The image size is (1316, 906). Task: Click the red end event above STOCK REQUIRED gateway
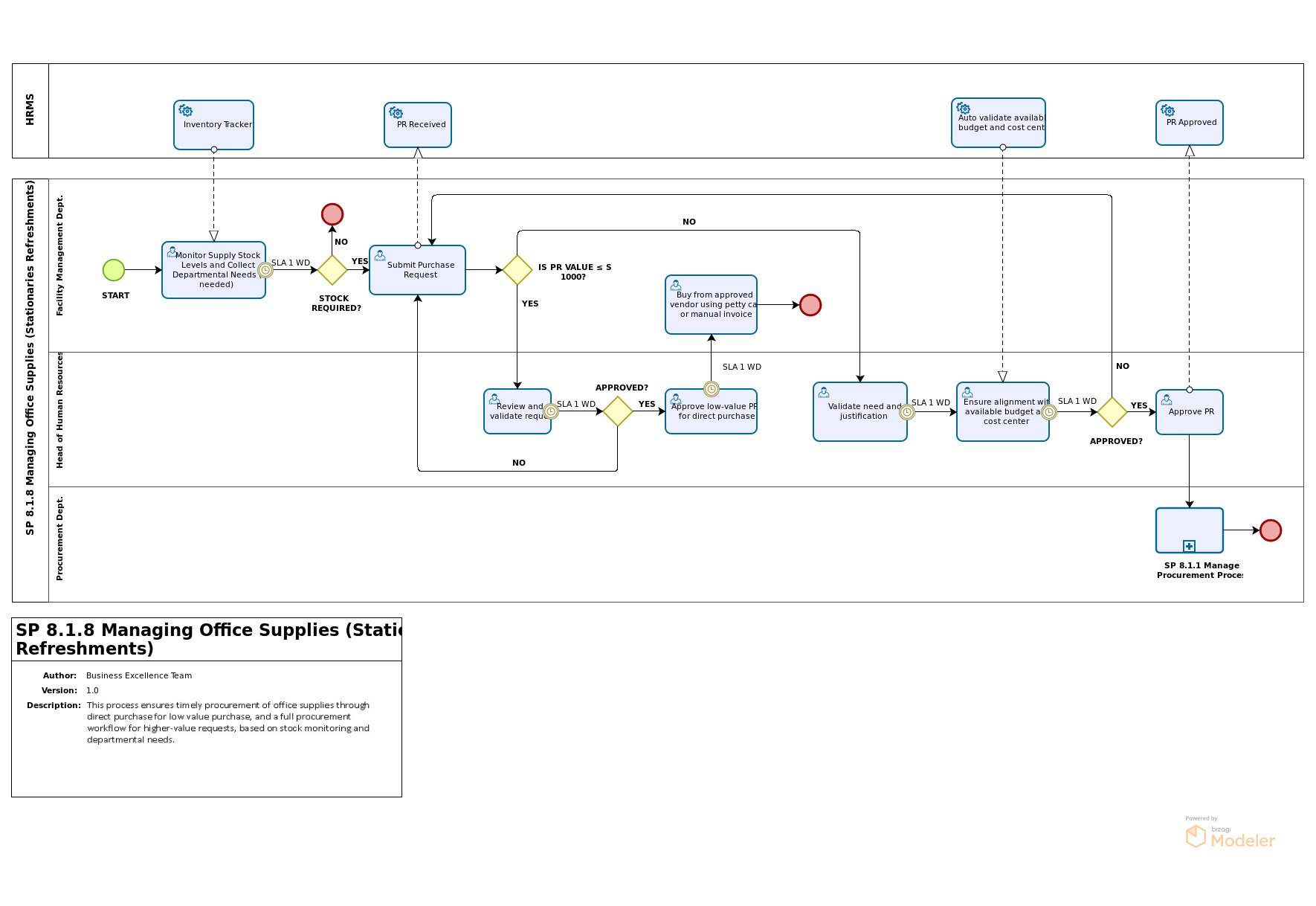coord(332,214)
